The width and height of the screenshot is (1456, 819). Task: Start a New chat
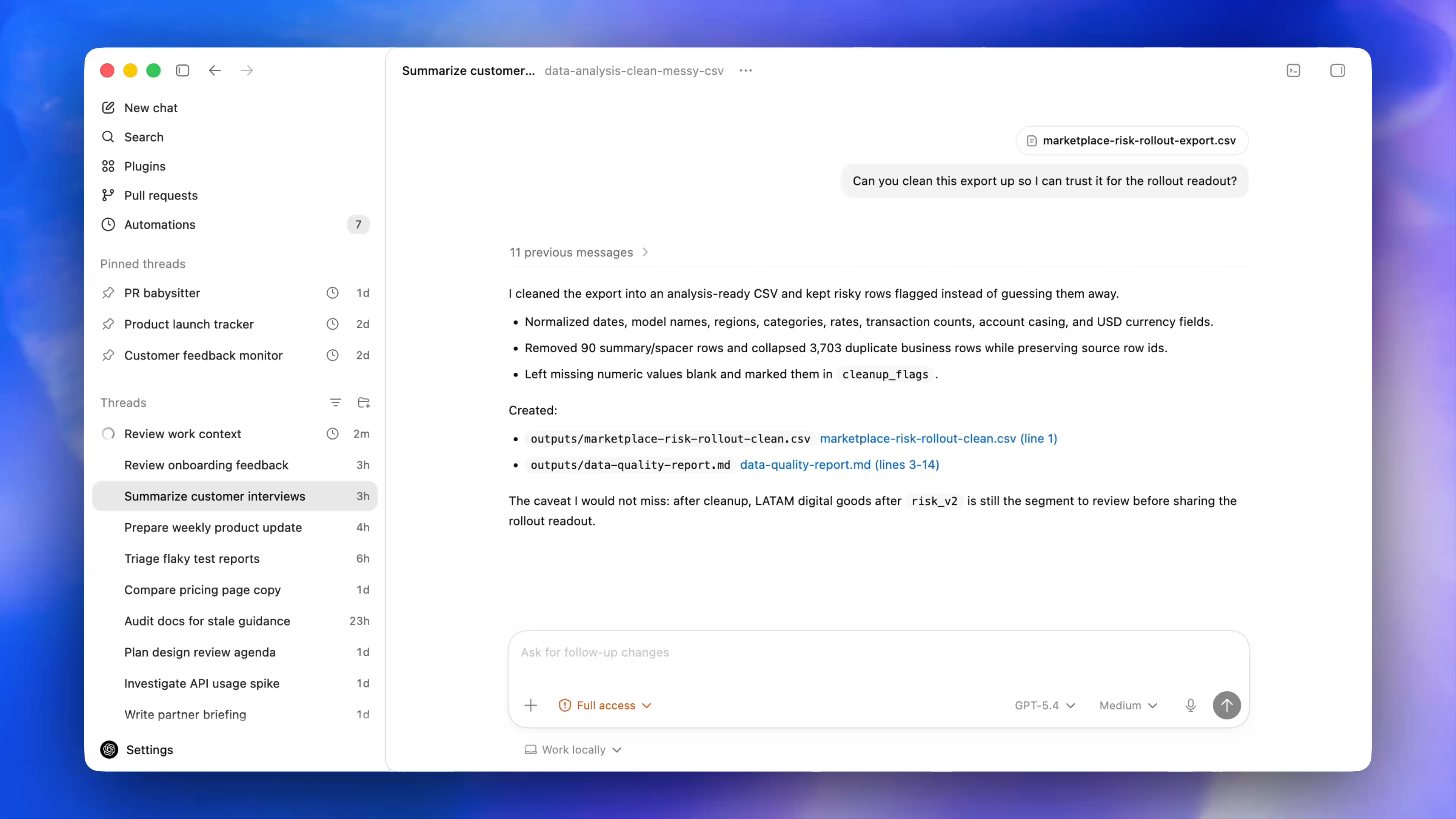click(x=235, y=108)
